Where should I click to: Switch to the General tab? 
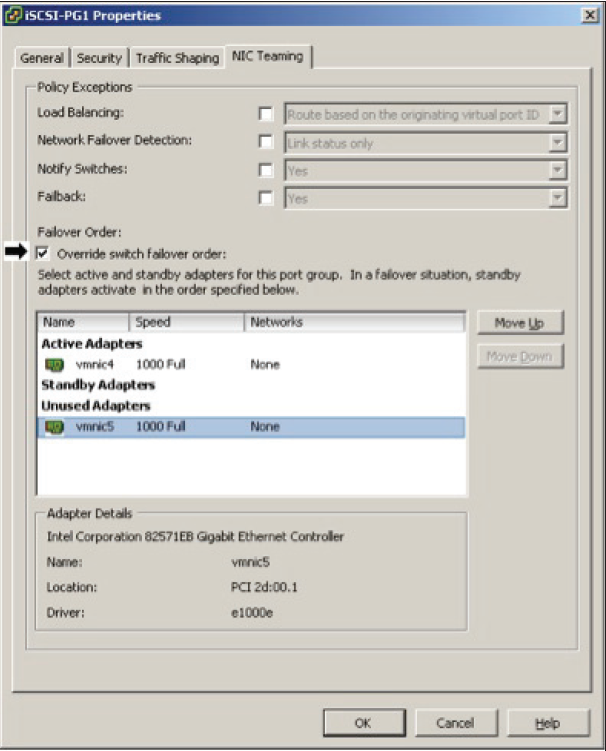[42, 58]
